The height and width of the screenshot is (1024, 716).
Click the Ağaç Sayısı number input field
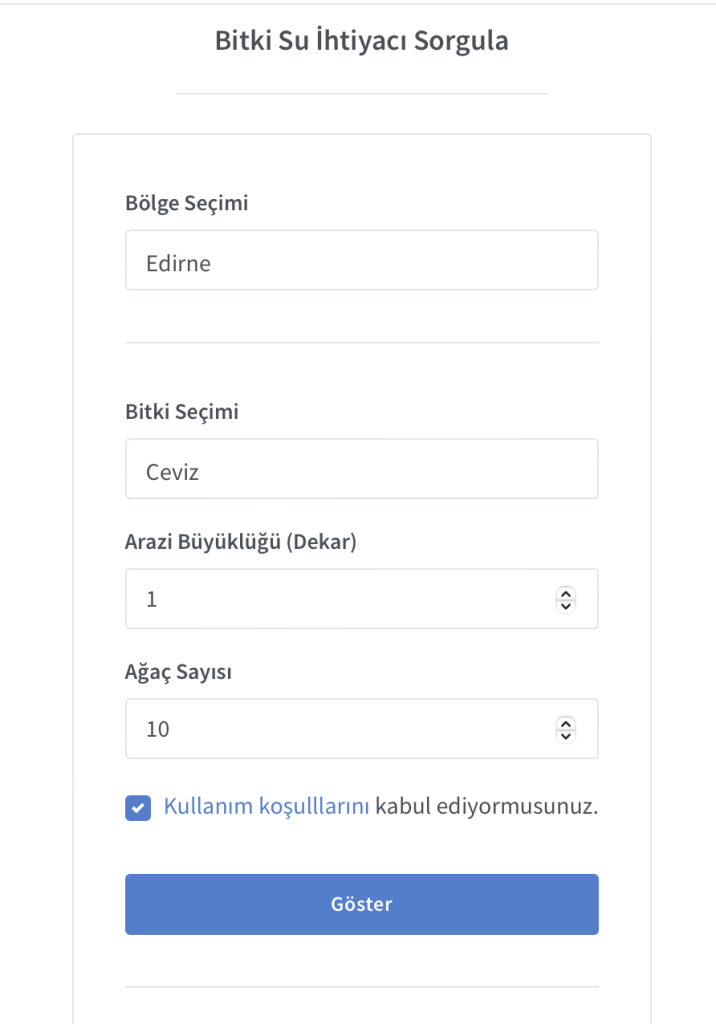pos(340,729)
